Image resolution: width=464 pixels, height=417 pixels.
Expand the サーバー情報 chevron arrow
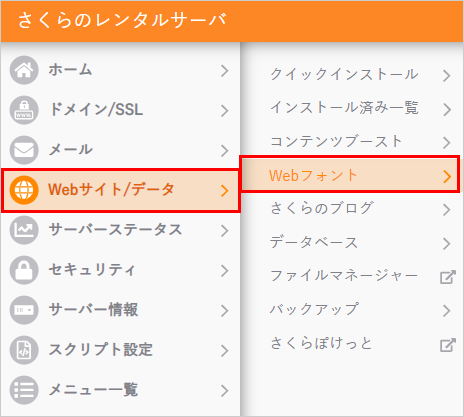tap(225, 311)
